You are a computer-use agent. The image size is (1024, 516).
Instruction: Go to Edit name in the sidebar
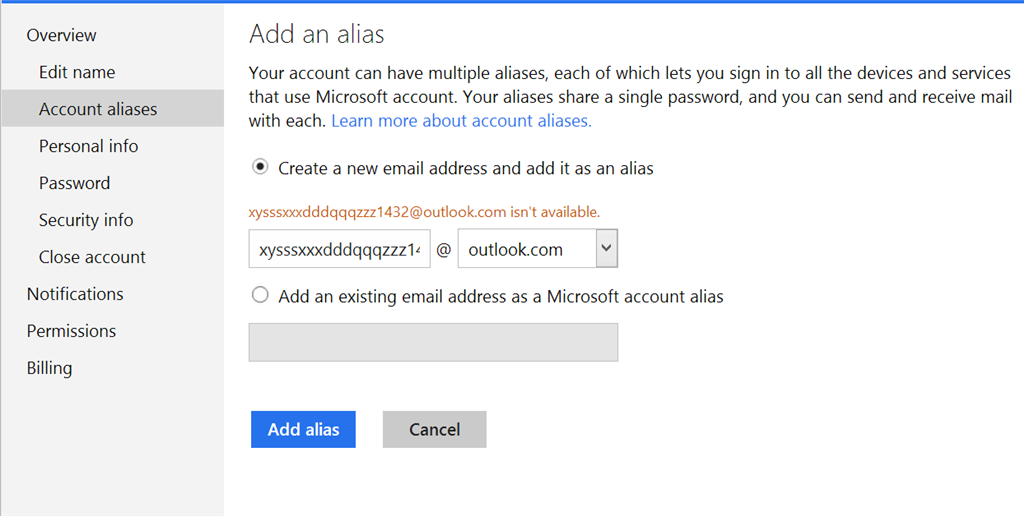click(77, 72)
